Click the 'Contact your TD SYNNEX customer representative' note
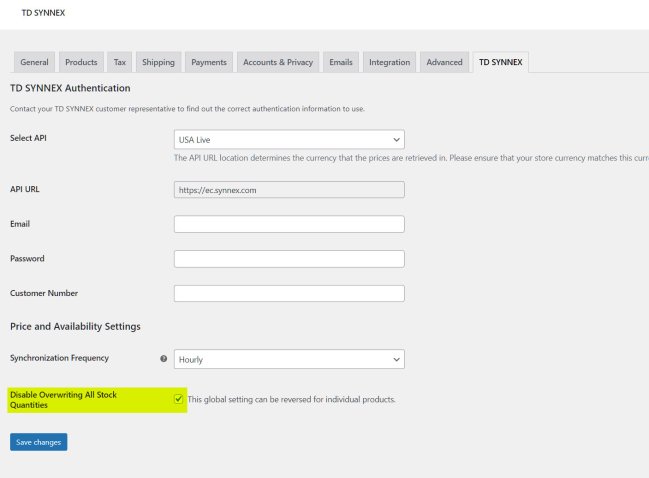This screenshot has width=649, height=478. (x=187, y=109)
